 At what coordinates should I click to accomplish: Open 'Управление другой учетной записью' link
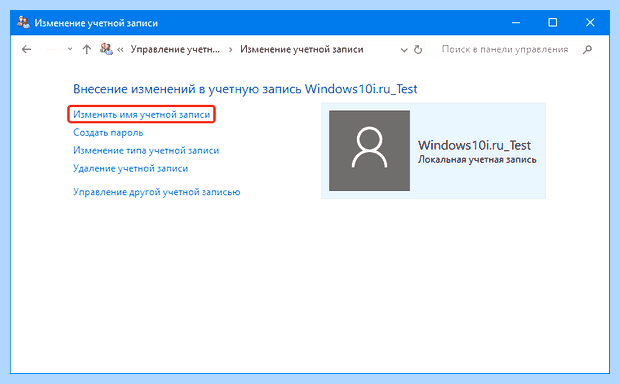coord(157,192)
